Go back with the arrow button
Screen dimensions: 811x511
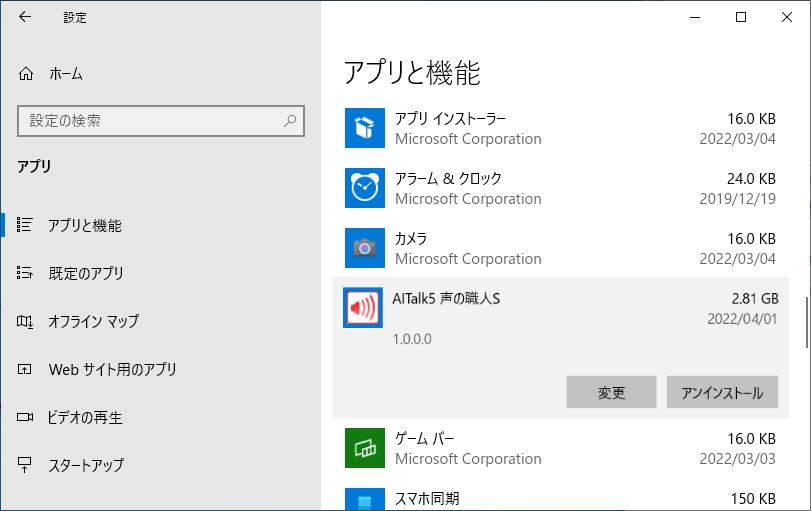(25, 17)
